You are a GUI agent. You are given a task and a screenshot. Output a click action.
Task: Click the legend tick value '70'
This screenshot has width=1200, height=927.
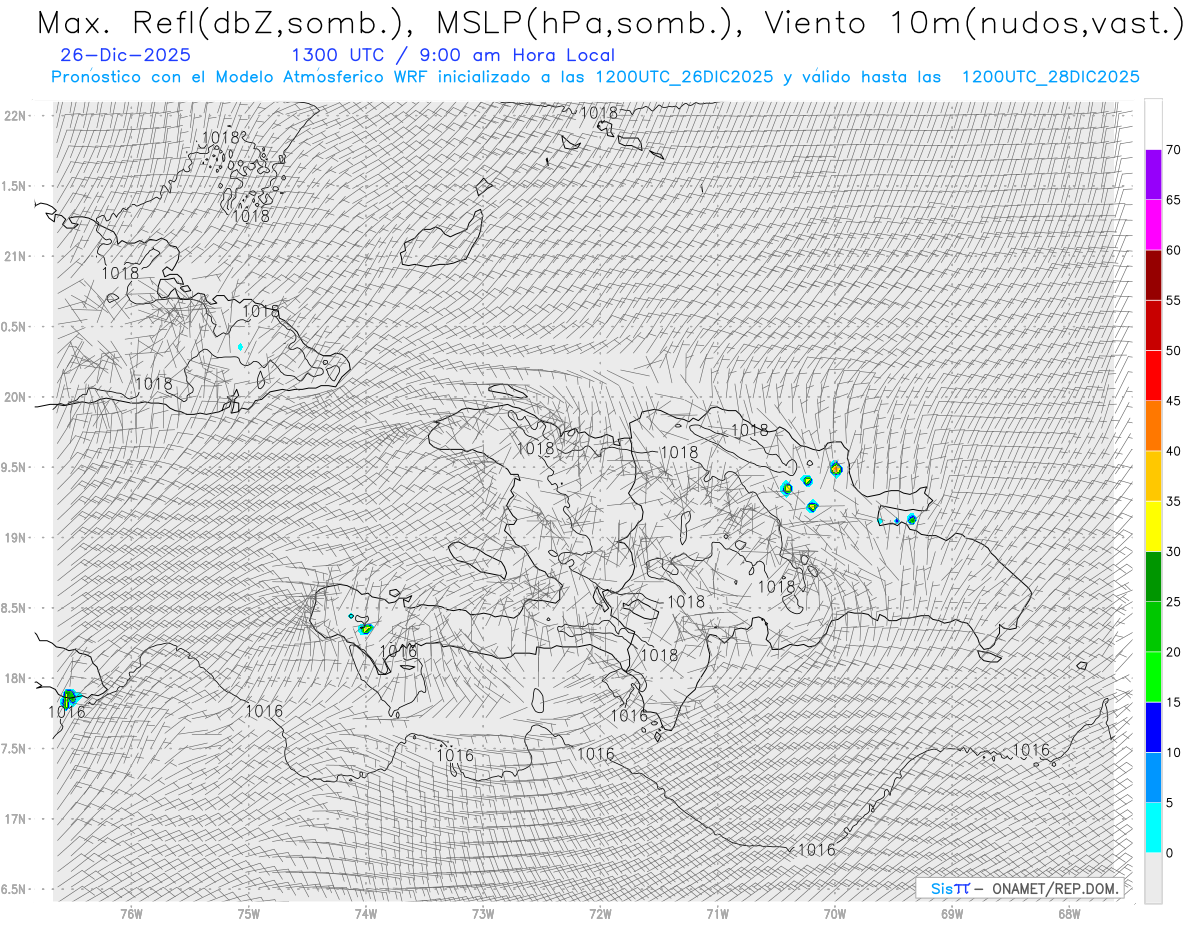click(1173, 150)
